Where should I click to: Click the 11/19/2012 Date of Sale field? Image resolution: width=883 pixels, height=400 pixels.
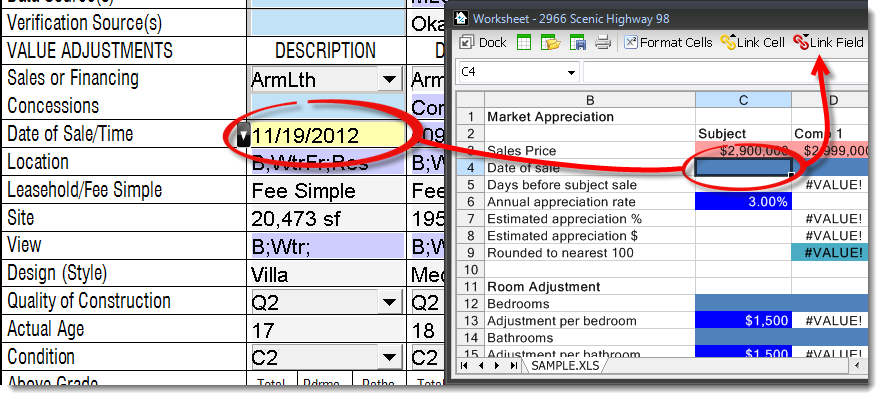tap(327, 135)
